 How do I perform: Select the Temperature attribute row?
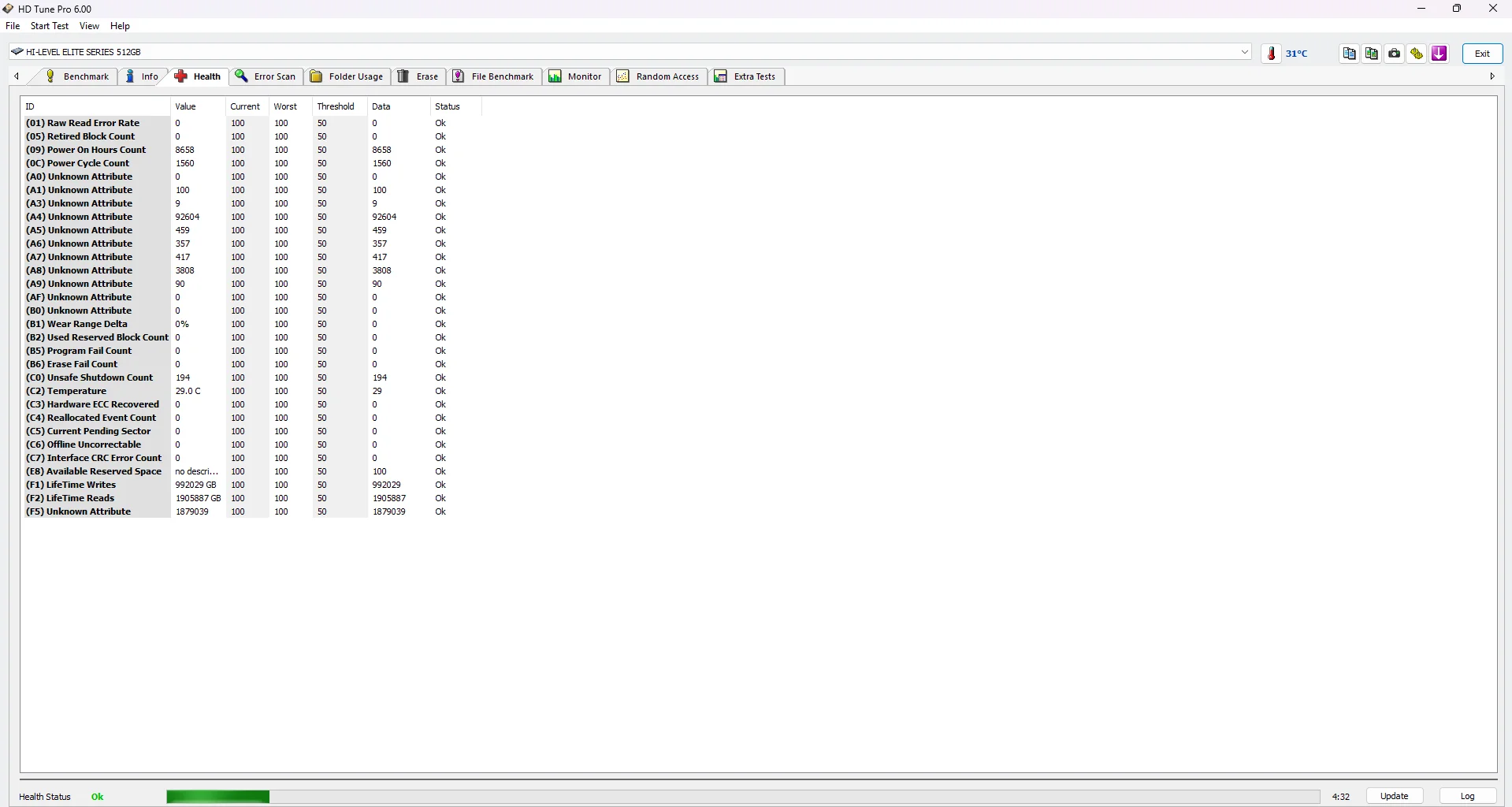pyautogui.click(x=252, y=391)
